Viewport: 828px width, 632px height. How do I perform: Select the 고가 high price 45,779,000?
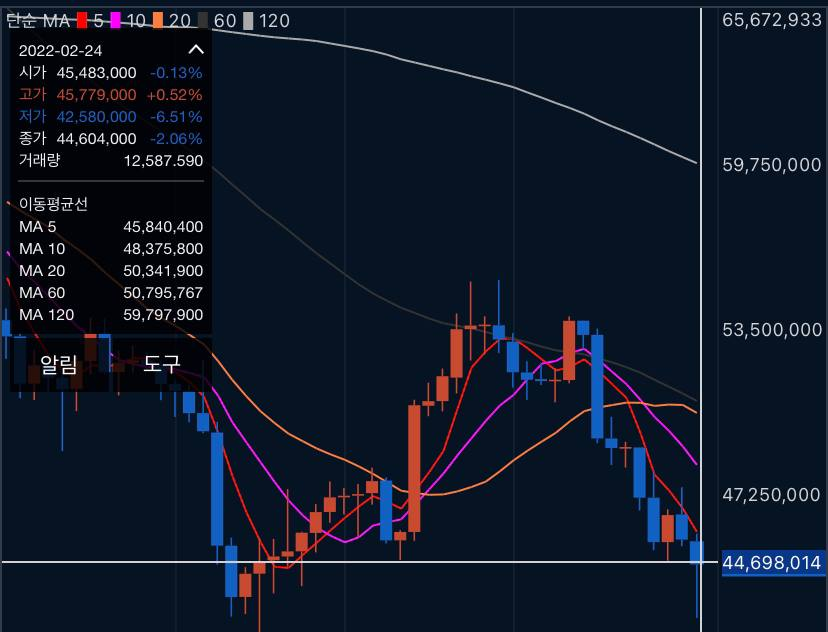pos(96,95)
